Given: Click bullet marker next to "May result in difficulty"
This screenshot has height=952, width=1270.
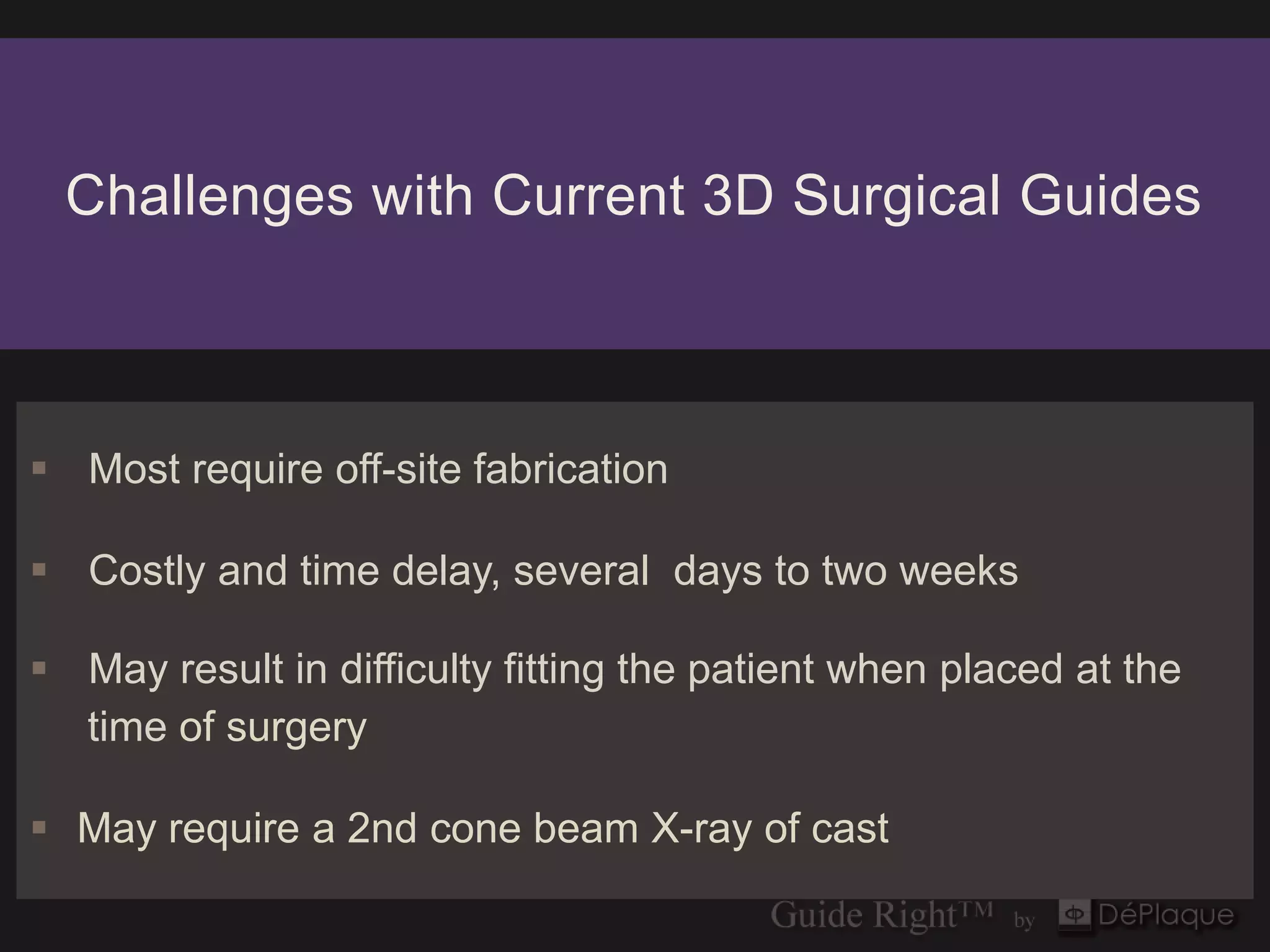Looking at the screenshot, I should 39,668.
